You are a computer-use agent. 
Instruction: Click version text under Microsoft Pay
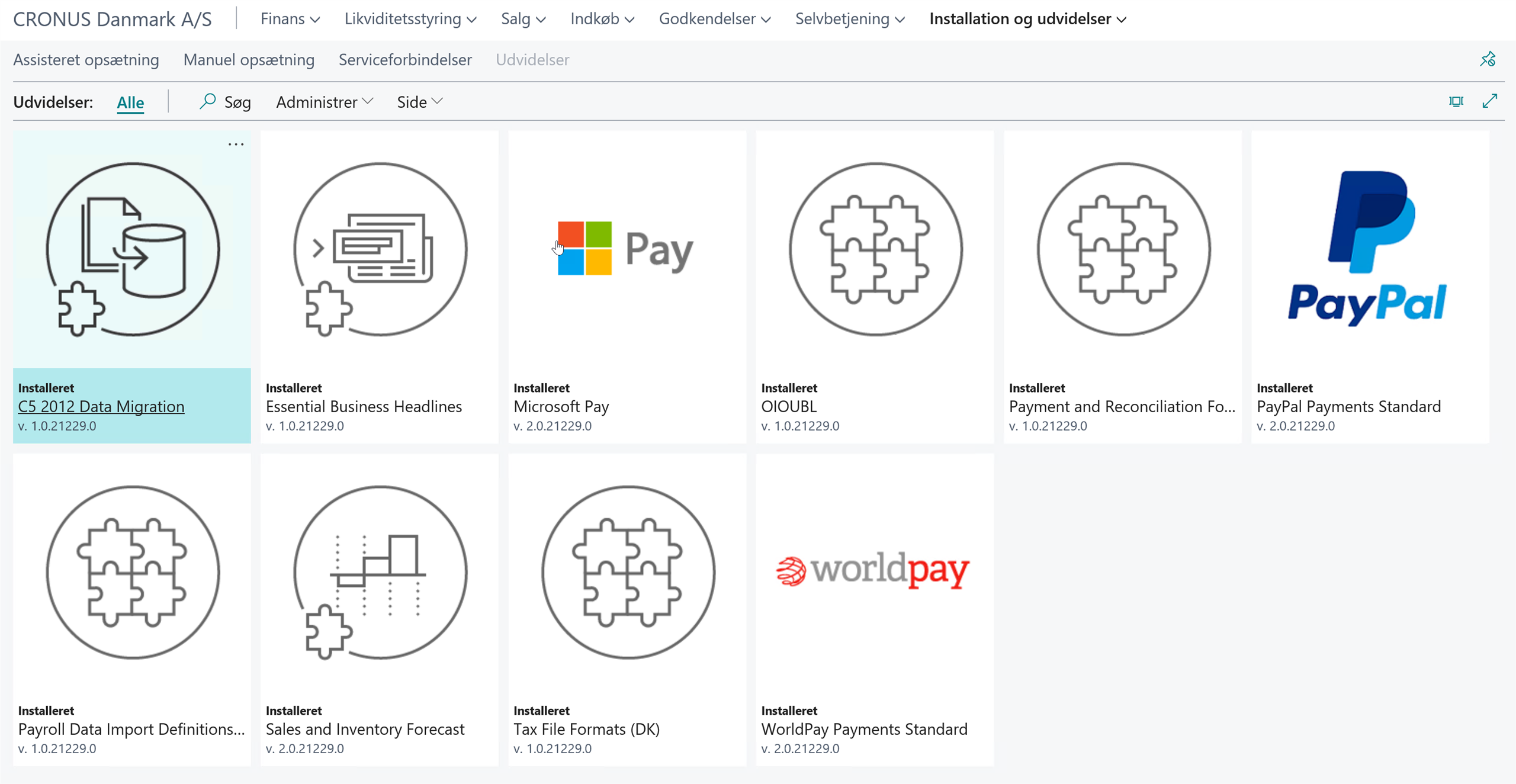pyautogui.click(x=553, y=426)
